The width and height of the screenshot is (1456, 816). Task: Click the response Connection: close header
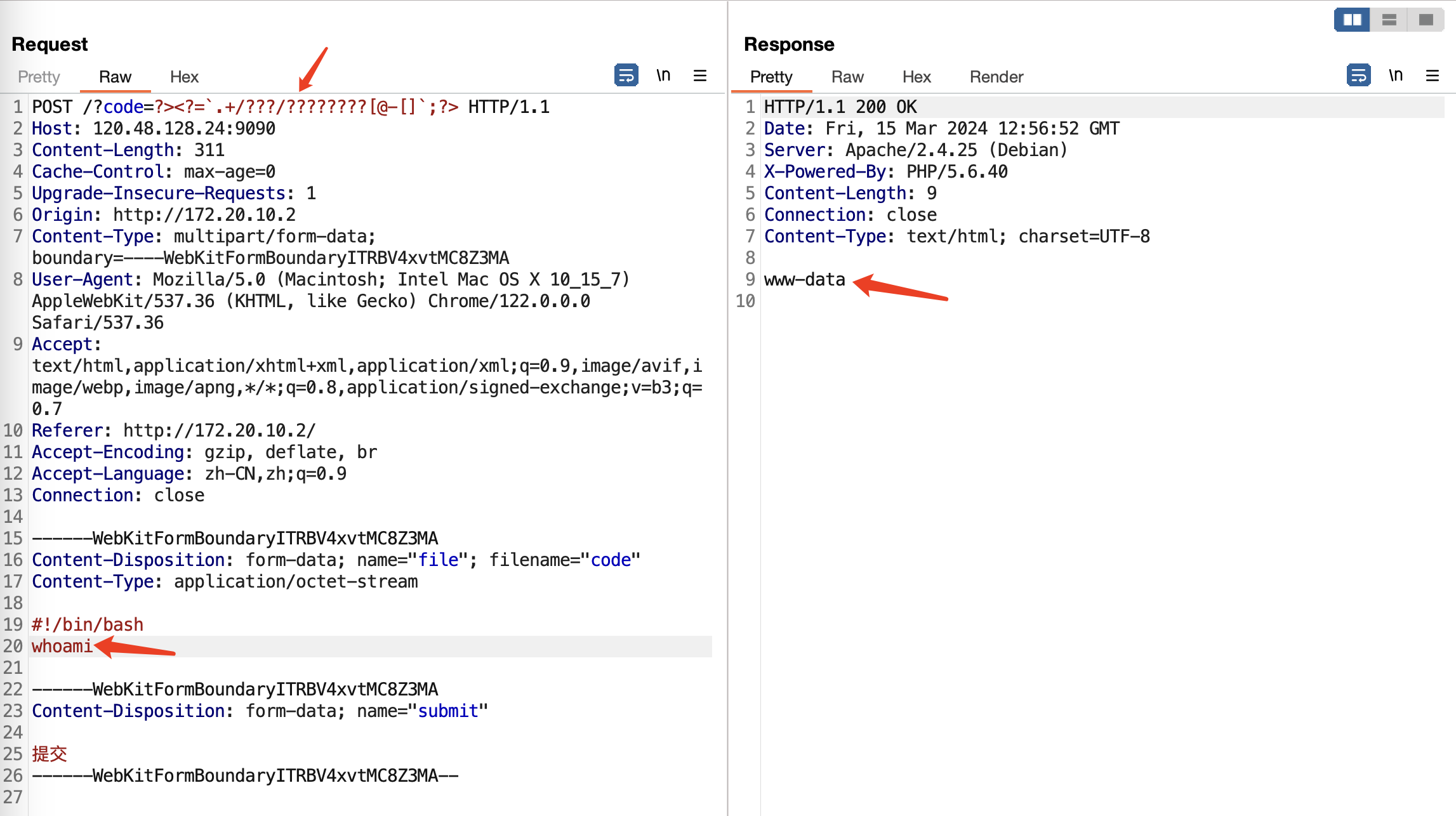[850, 214]
